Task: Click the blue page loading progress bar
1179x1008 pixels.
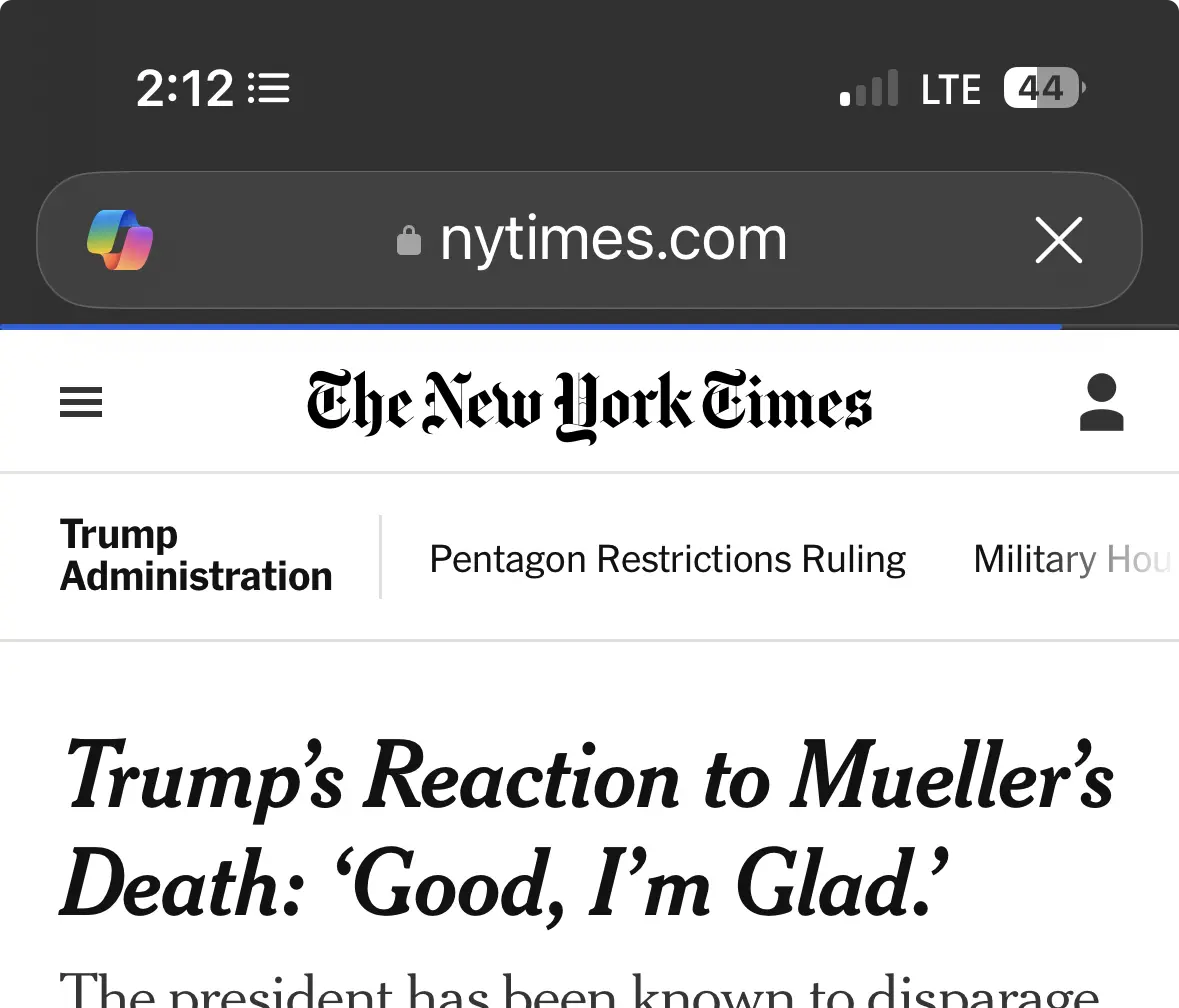Action: point(530,327)
